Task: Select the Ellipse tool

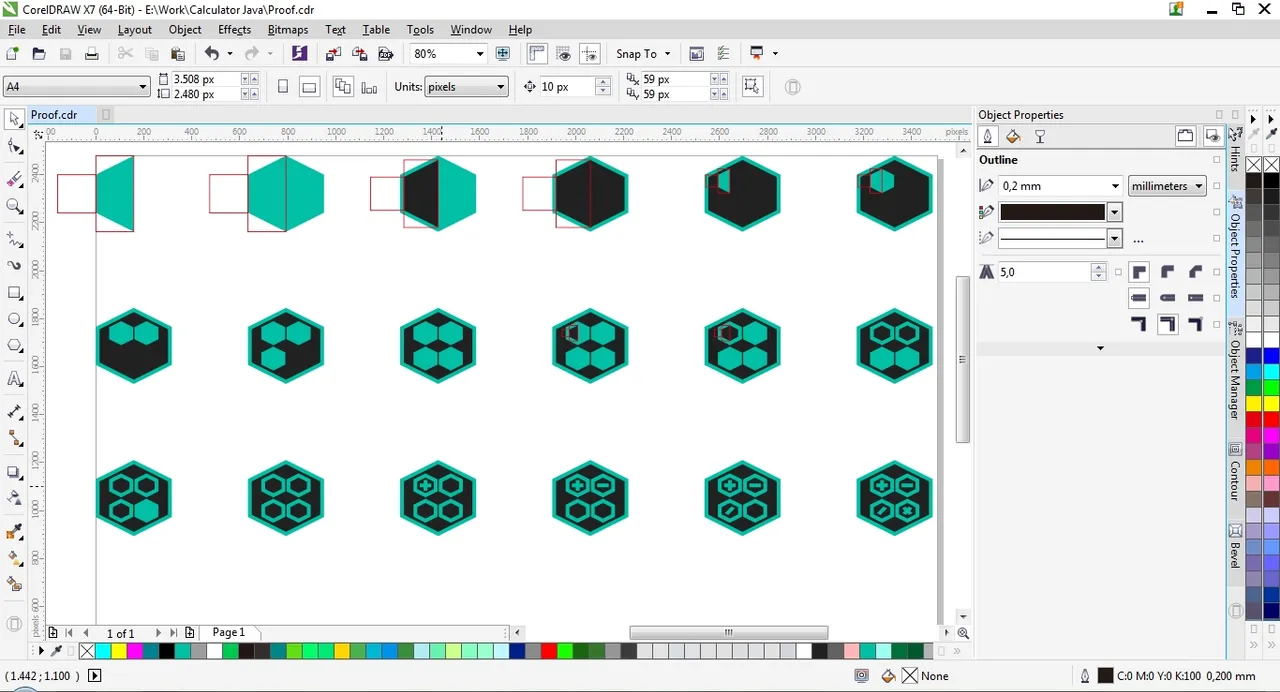Action: click(14, 319)
